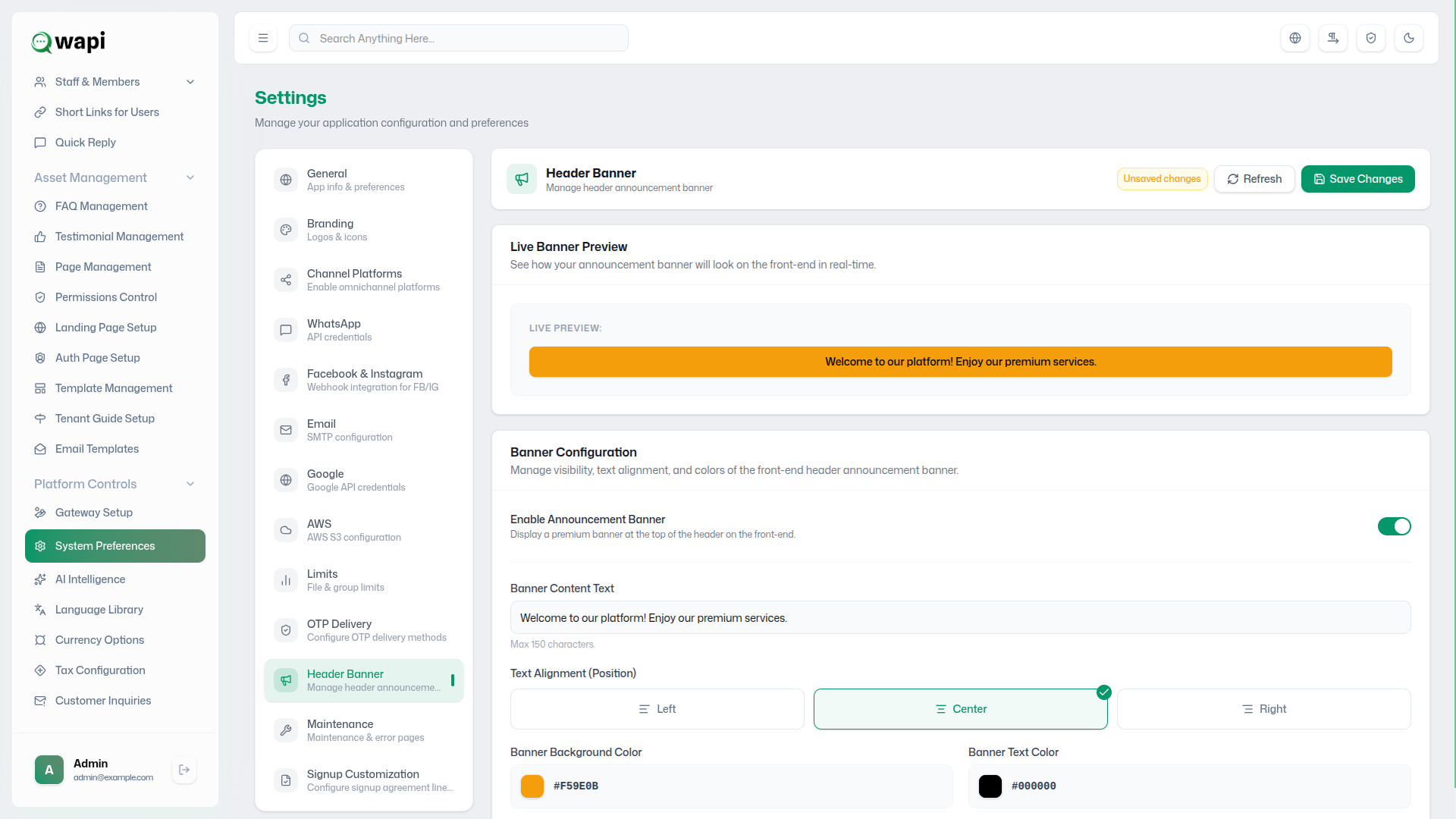Screen dimensions: 1456x819
Task: Toggle dark mode moon icon
Action: coord(1409,38)
